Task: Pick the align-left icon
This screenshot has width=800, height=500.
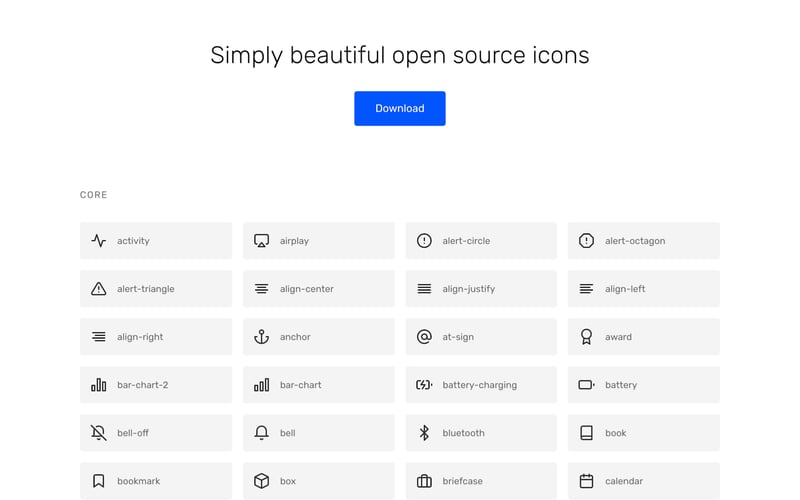Action: tap(586, 289)
